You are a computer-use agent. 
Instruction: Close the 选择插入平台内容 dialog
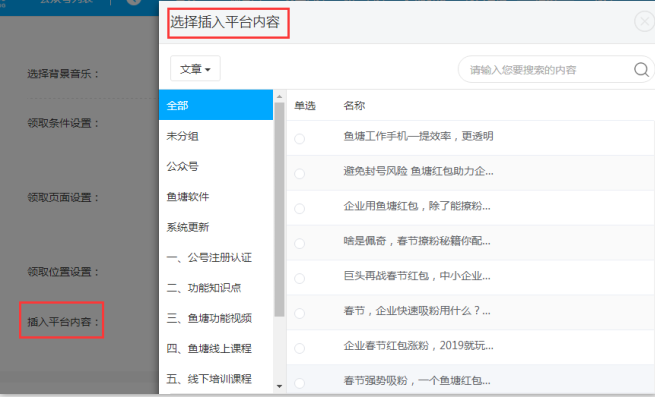click(645, 21)
